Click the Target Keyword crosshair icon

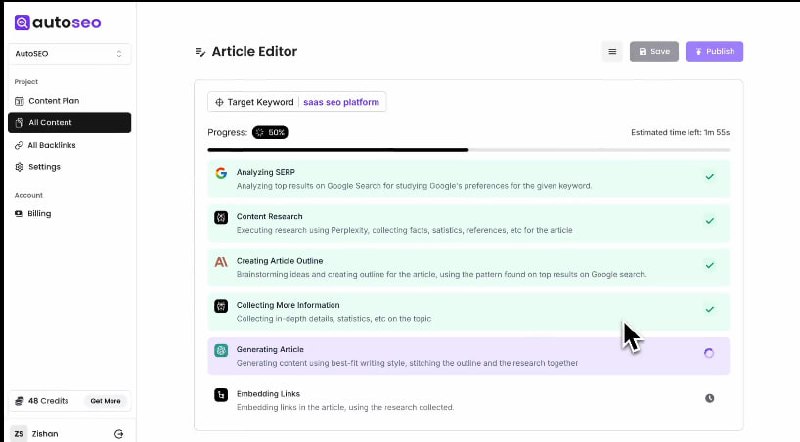pos(219,102)
